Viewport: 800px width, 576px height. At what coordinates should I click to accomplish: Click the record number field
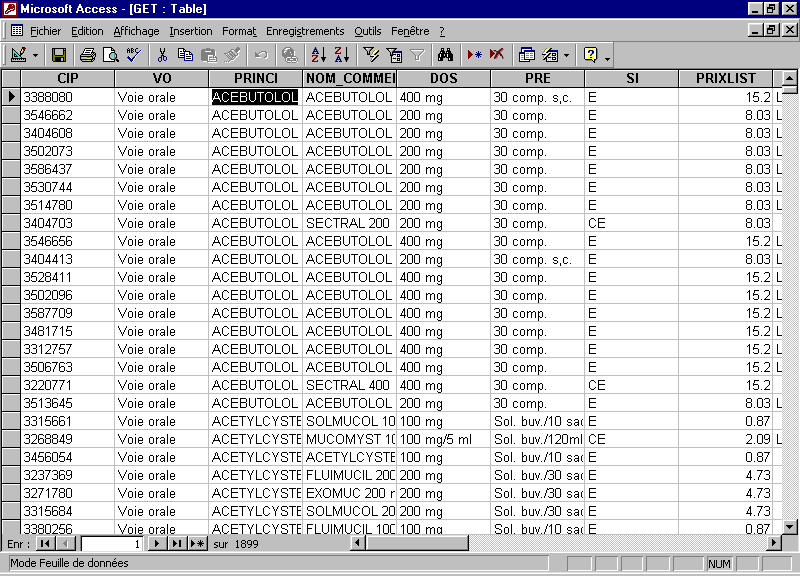pyautogui.click(x=112, y=544)
